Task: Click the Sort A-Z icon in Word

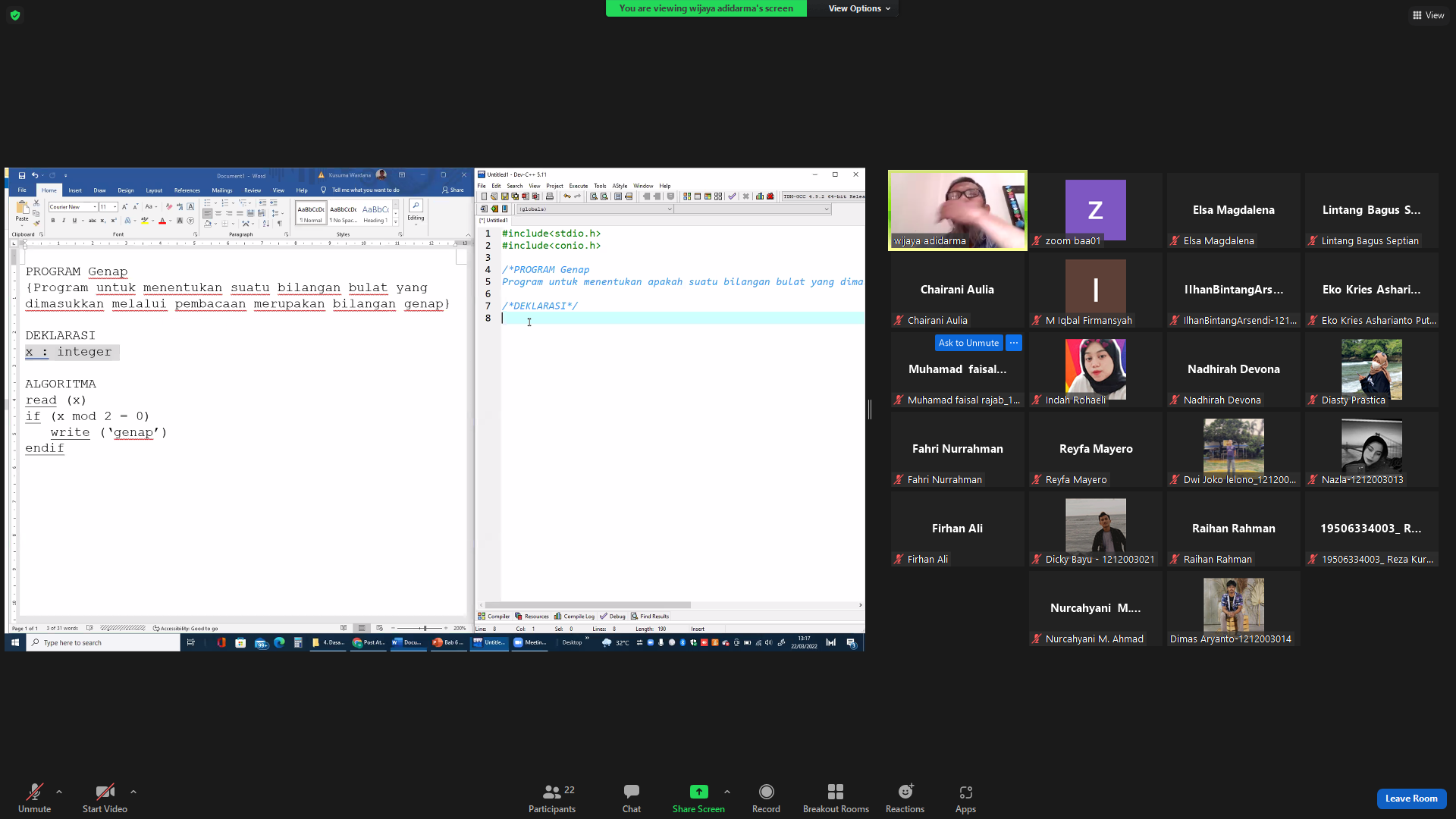Action: 265,223
